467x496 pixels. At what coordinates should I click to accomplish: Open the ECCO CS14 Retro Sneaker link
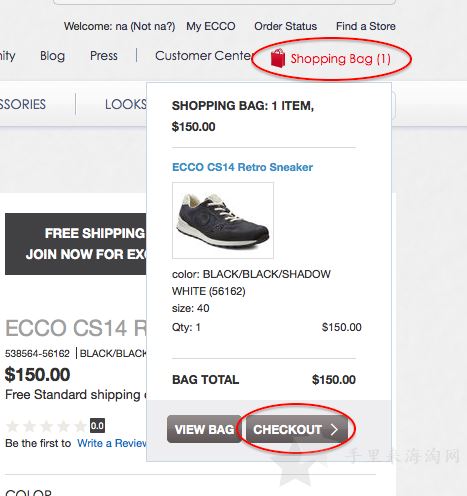coord(242,167)
